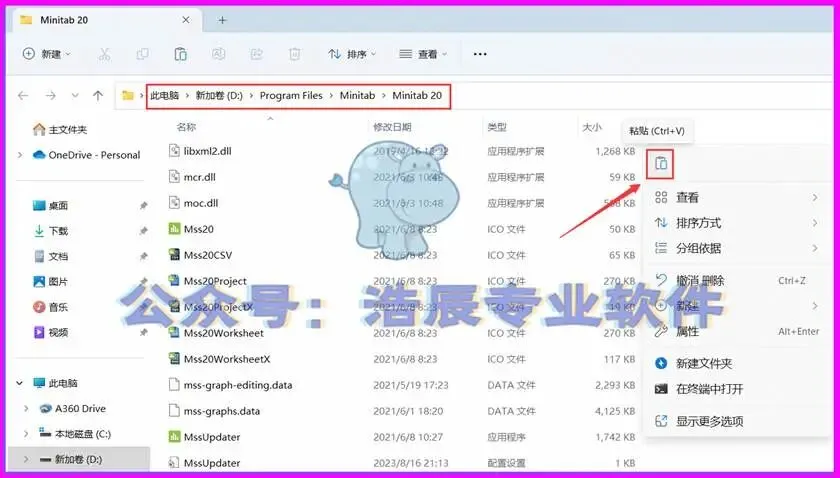Open the three-dots more options menu
This screenshot has height=478, width=840.
coord(480,54)
